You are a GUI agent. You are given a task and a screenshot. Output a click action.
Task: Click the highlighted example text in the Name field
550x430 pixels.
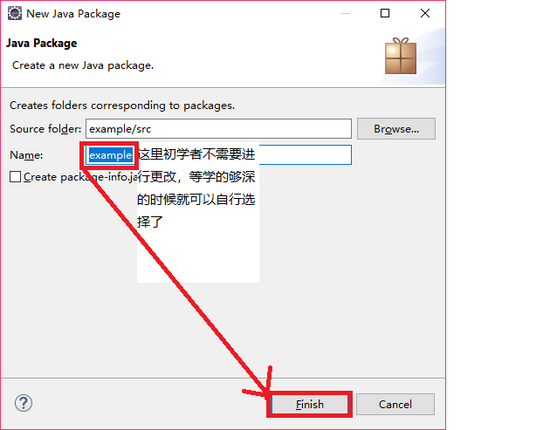[x=110, y=155]
